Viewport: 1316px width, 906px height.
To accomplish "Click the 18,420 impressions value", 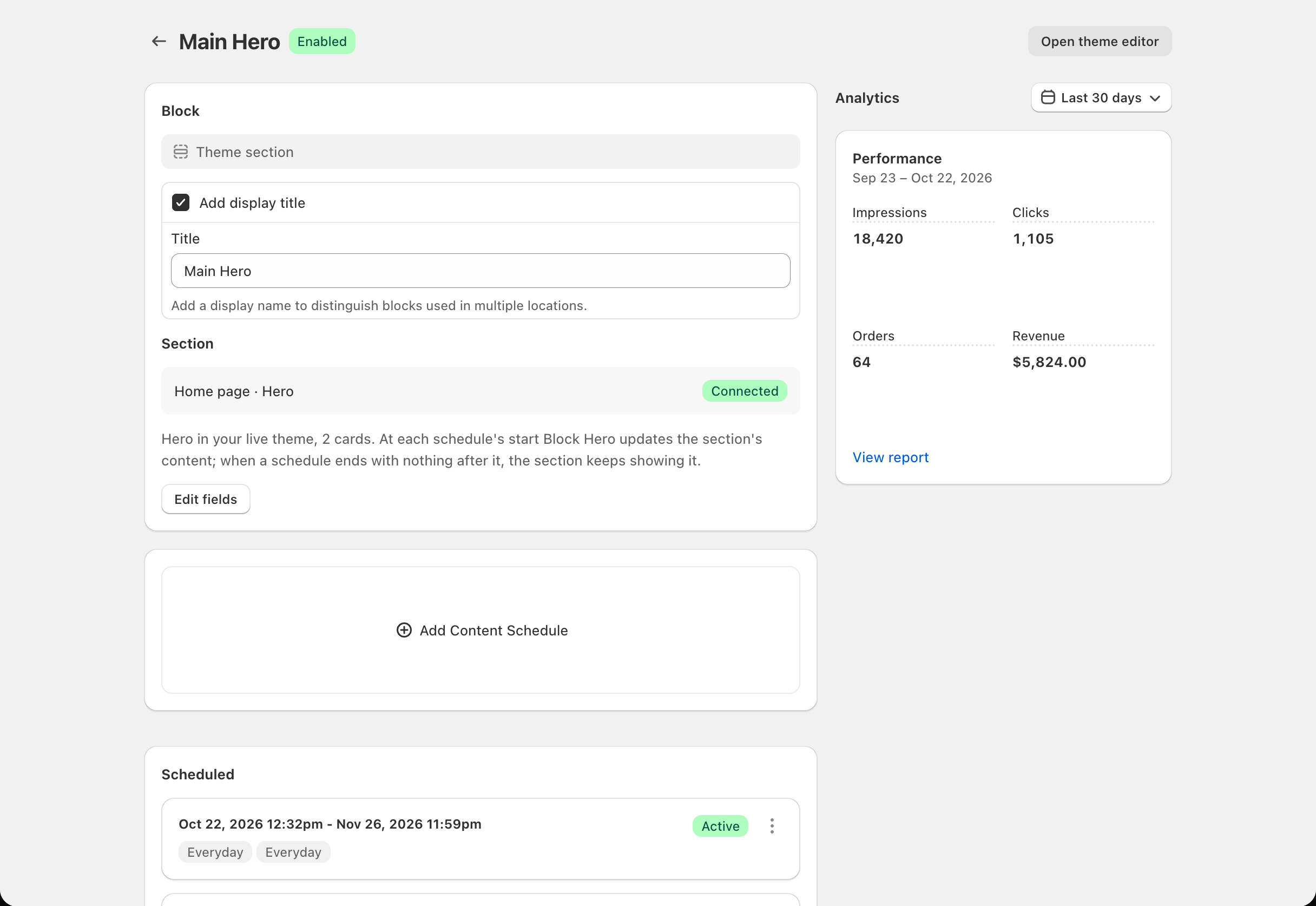I will tap(878, 239).
